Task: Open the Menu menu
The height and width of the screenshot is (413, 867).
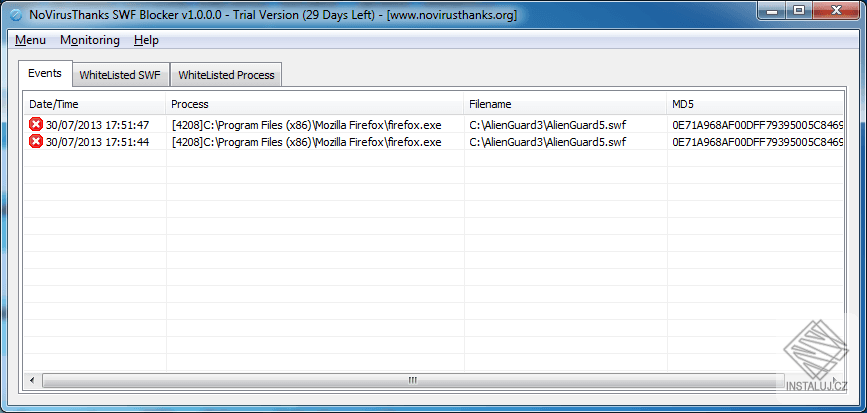Action: pos(30,40)
